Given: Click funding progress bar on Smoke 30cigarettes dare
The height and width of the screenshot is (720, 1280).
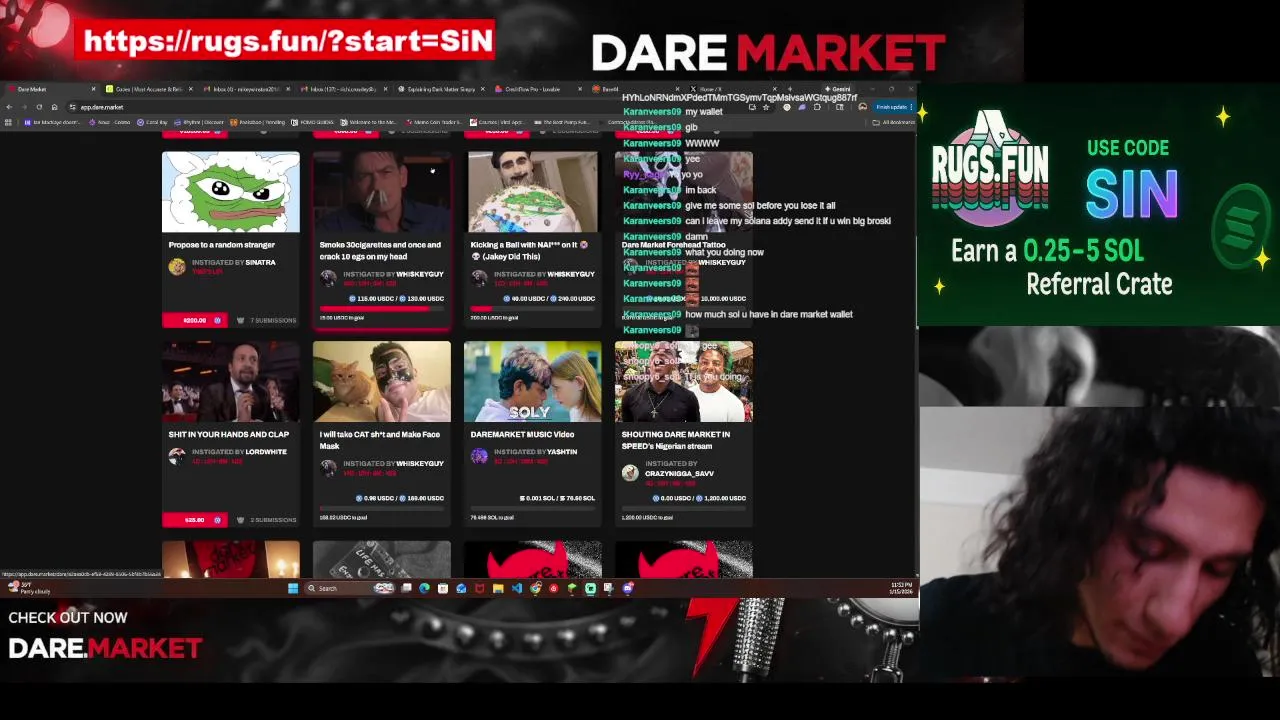Looking at the screenshot, I should [381, 309].
